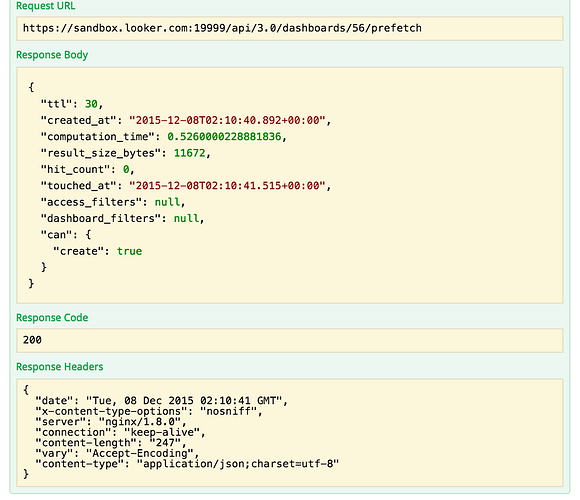Click the access_filters null value
Image resolution: width=580 pixels, height=500 pixels.
[x=167, y=202]
